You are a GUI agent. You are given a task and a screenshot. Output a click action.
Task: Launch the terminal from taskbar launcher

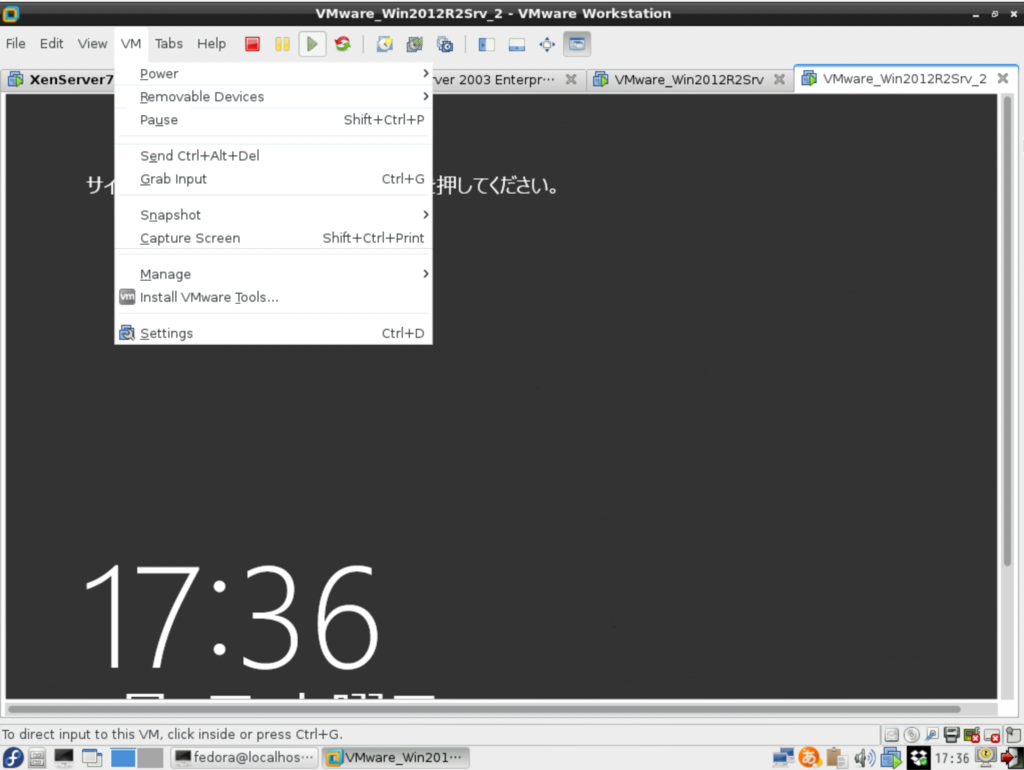pos(63,758)
